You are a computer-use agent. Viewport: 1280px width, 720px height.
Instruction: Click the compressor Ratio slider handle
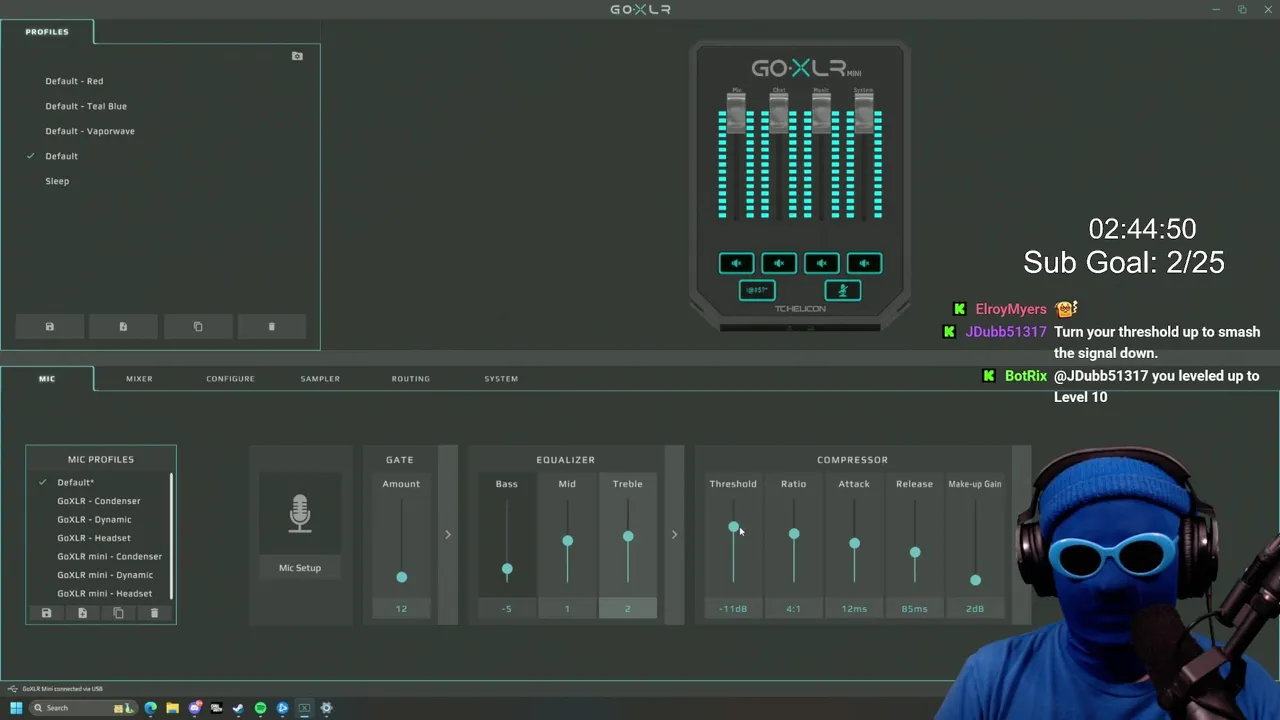(794, 534)
